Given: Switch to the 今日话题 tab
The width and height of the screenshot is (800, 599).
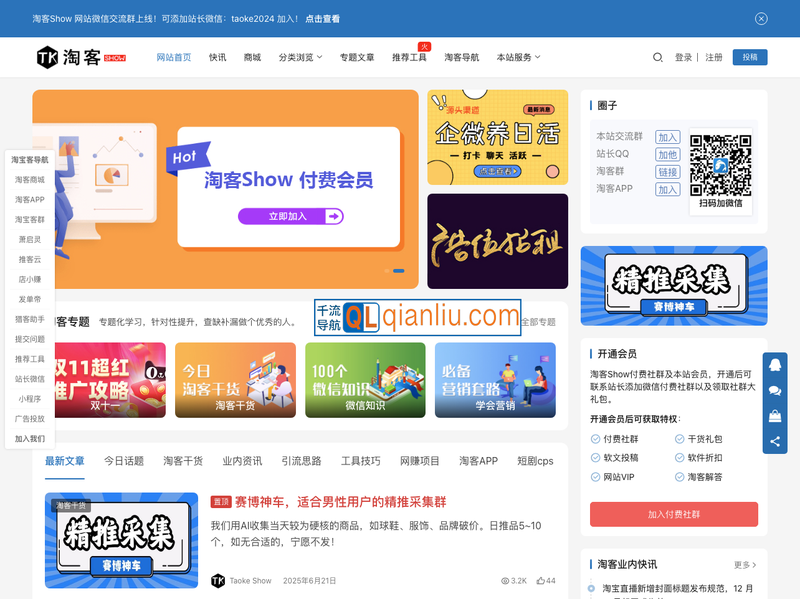Looking at the screenshot, I should [x=123, y=461].
